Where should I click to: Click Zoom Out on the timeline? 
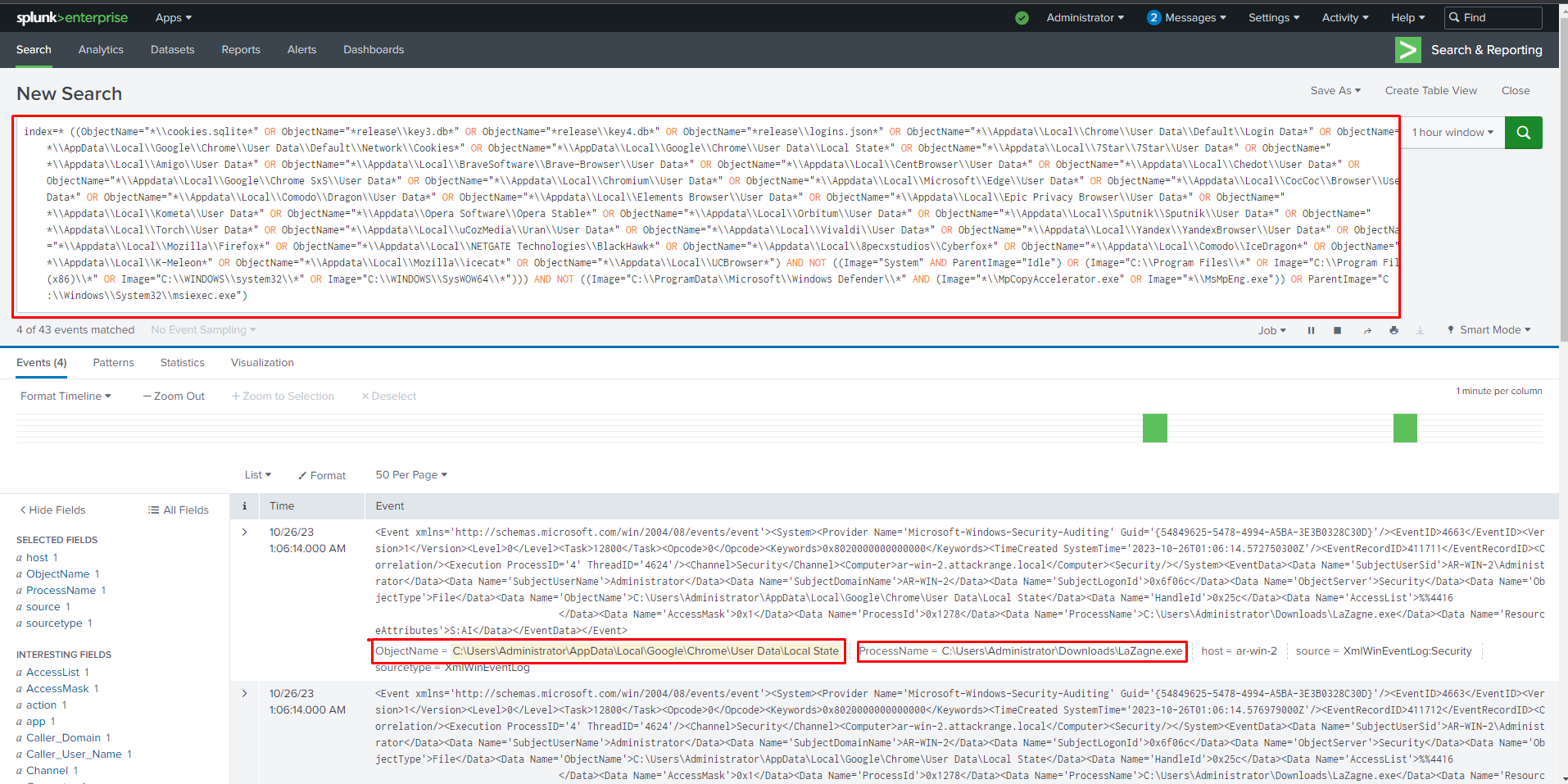pyautogui.click(x=173, y=396)
